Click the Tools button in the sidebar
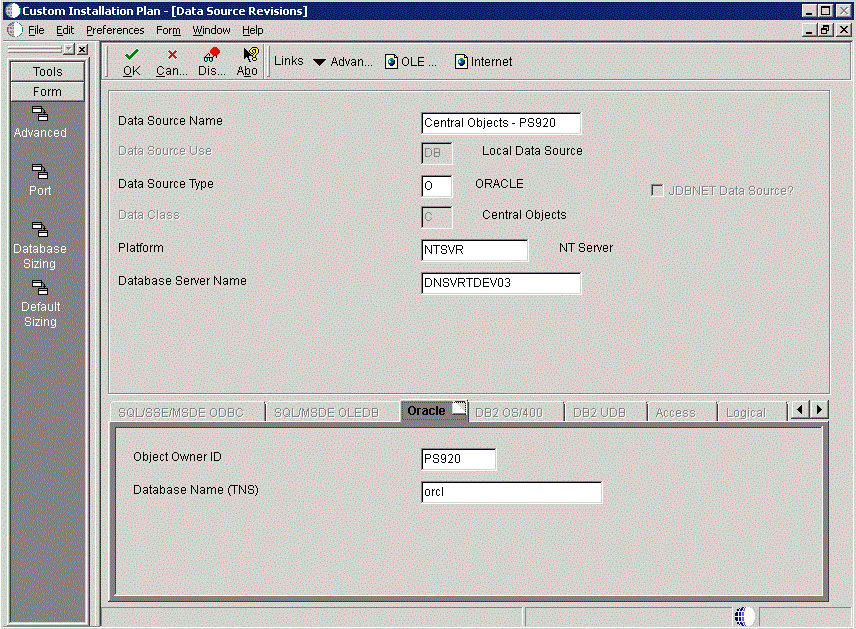 tap(47, 72)
